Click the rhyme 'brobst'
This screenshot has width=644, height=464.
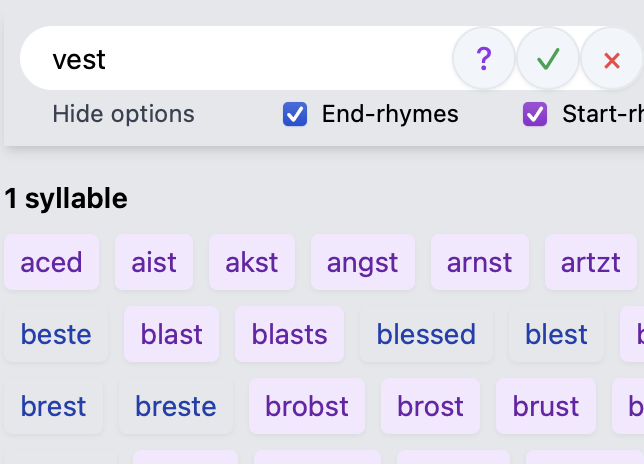click(307, 406)
